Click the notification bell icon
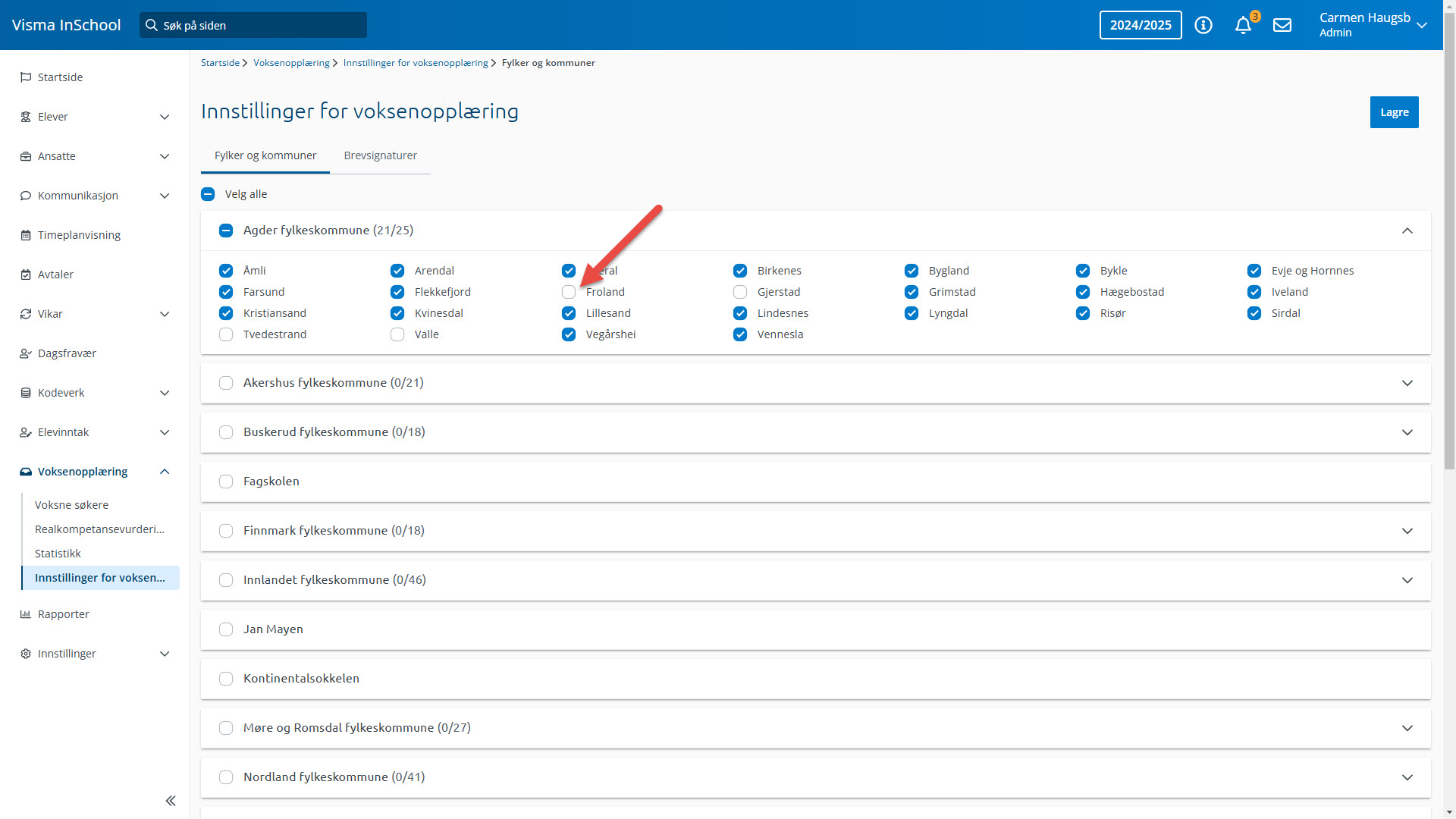This screenshot has width=1456, height=819. 1242,26
